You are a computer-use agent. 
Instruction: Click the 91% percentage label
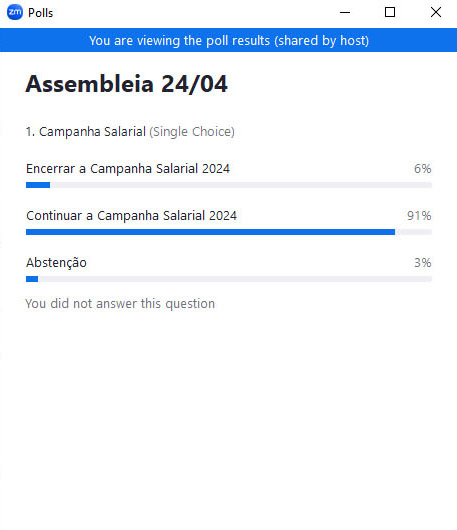point(419,215)
